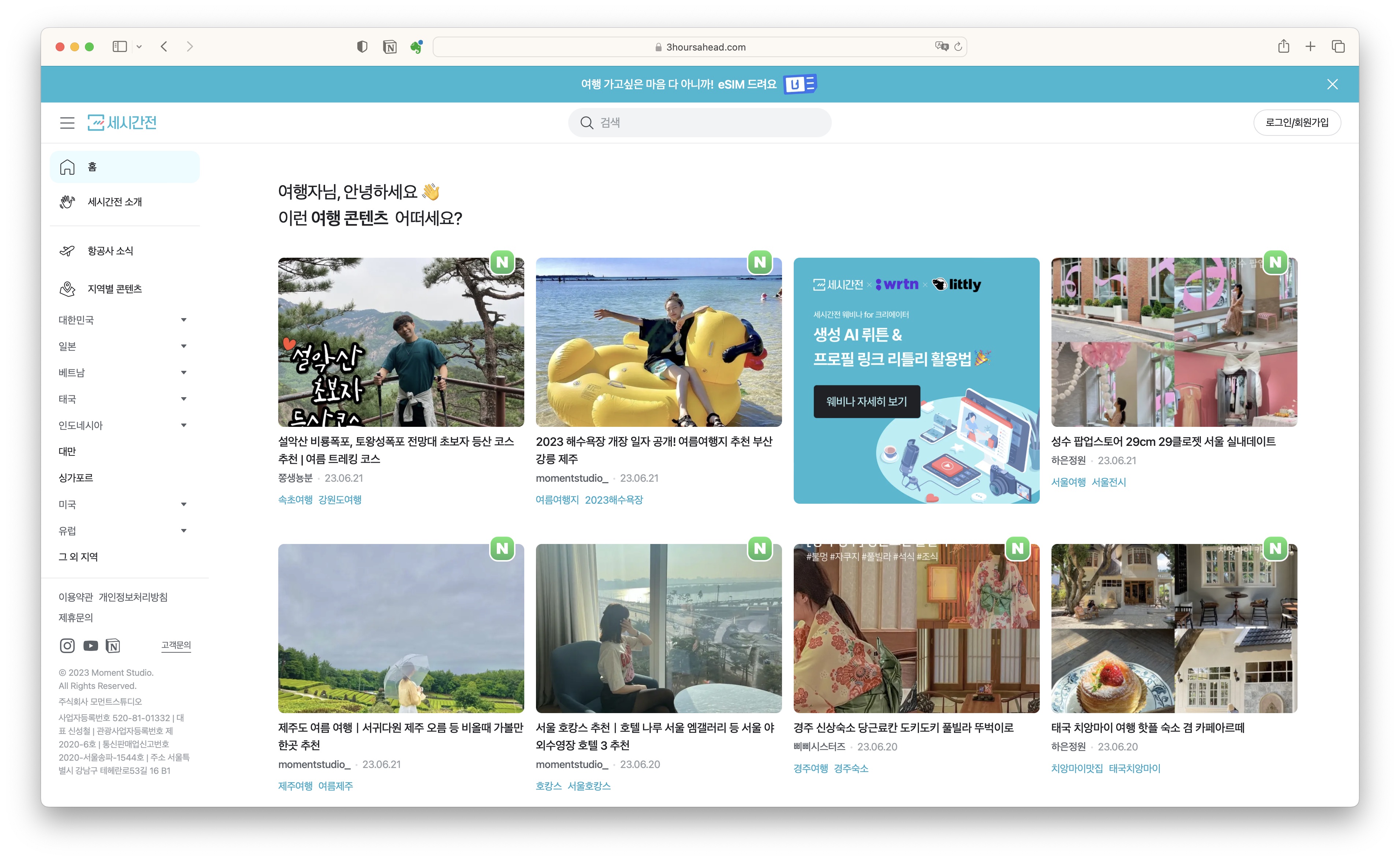The image size is (1400, 861).
Task: Select the 홈 menu item
Action: click(125, 167)
